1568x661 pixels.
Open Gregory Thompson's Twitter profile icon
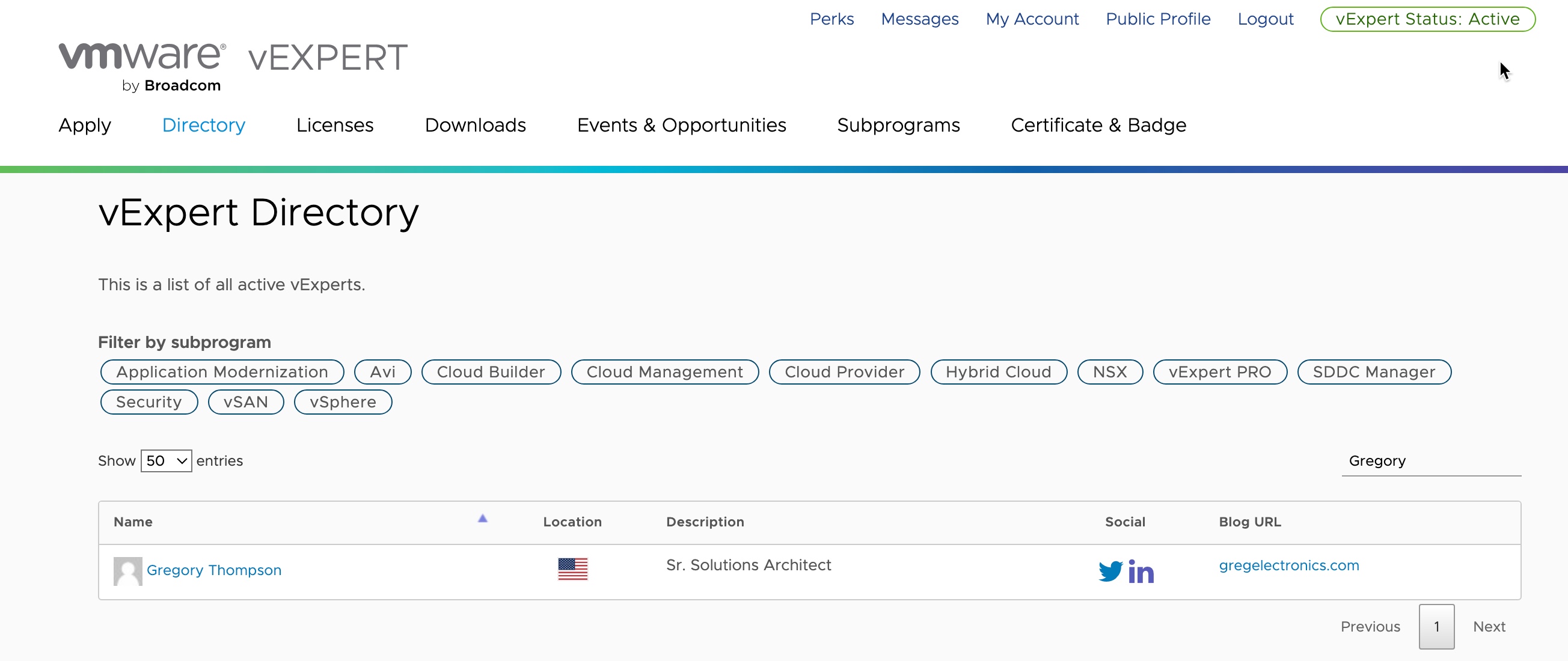[1110, 571]
